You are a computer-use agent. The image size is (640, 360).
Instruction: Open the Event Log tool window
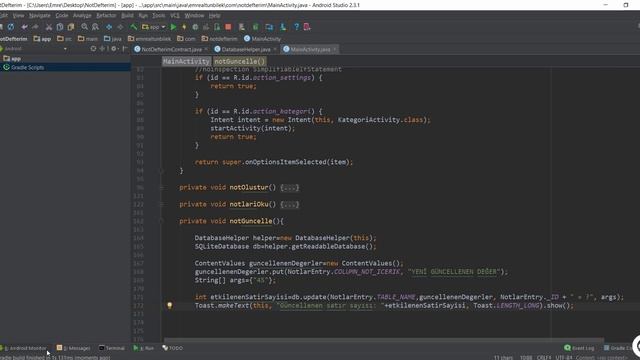click(x=579, y=348)
